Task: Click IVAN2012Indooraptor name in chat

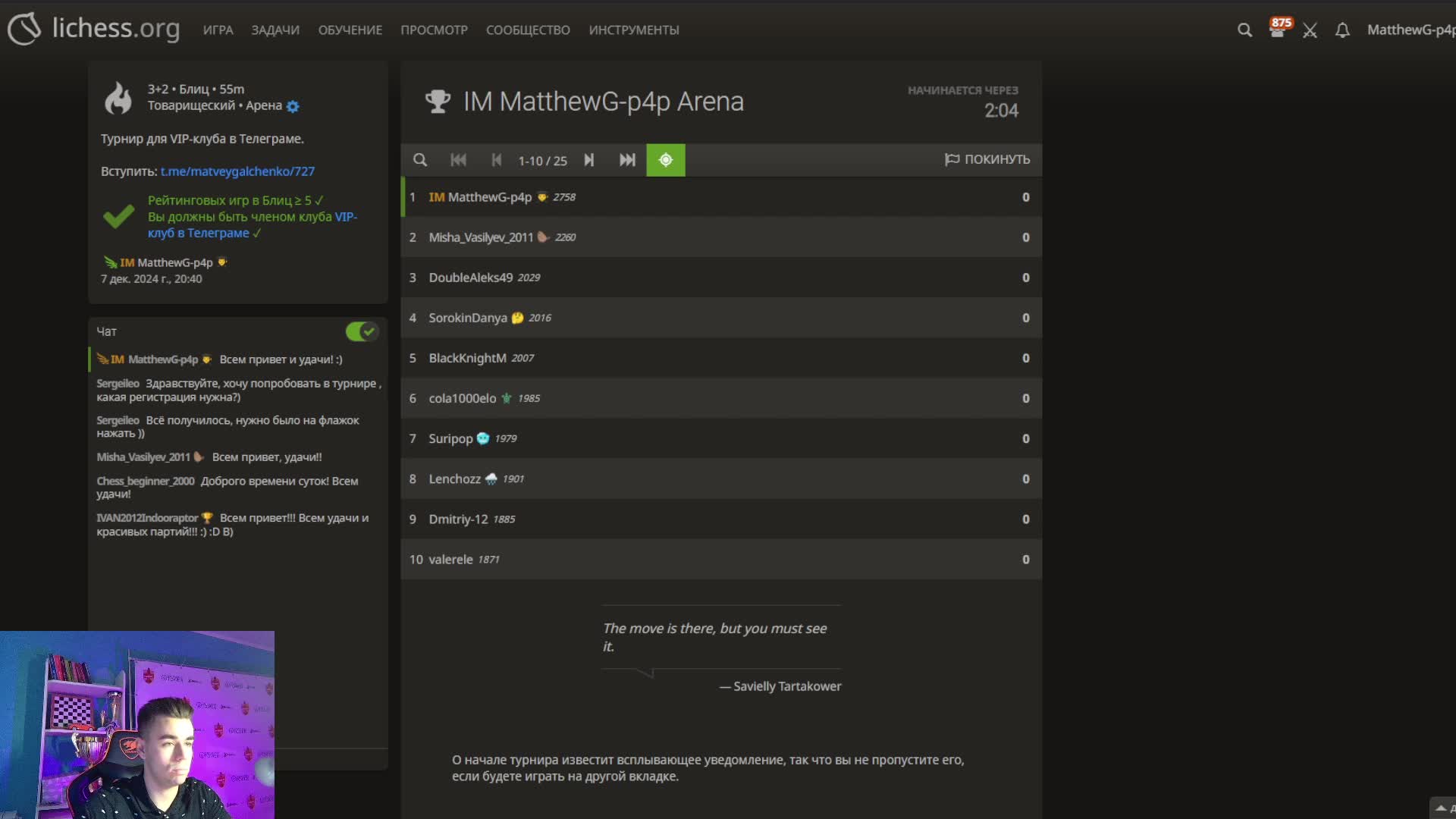Action: tap(147, 518)
